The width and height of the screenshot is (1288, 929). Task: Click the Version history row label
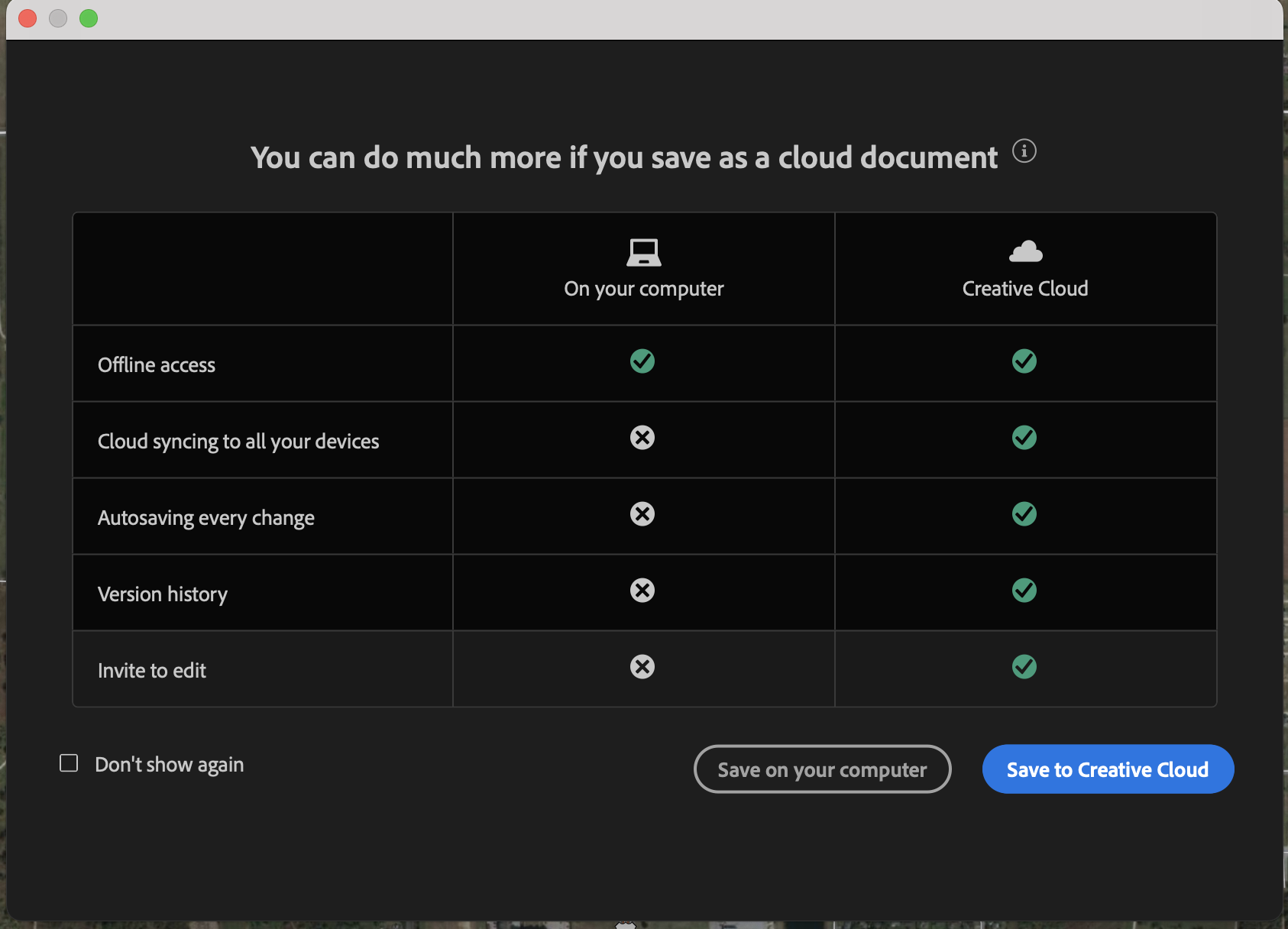163,594
